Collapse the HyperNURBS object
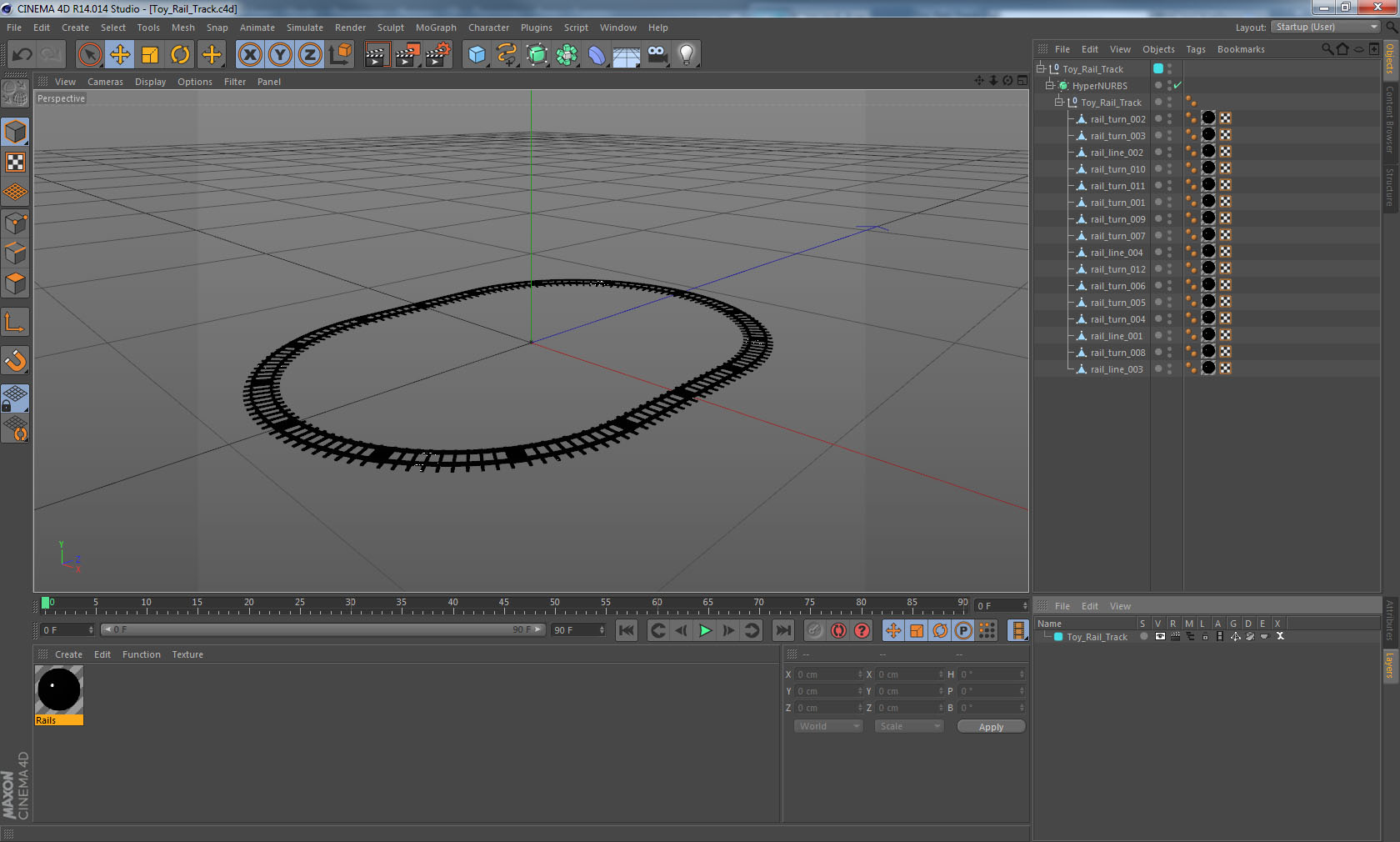The image size is (1400, 842). pos(1050,85)
